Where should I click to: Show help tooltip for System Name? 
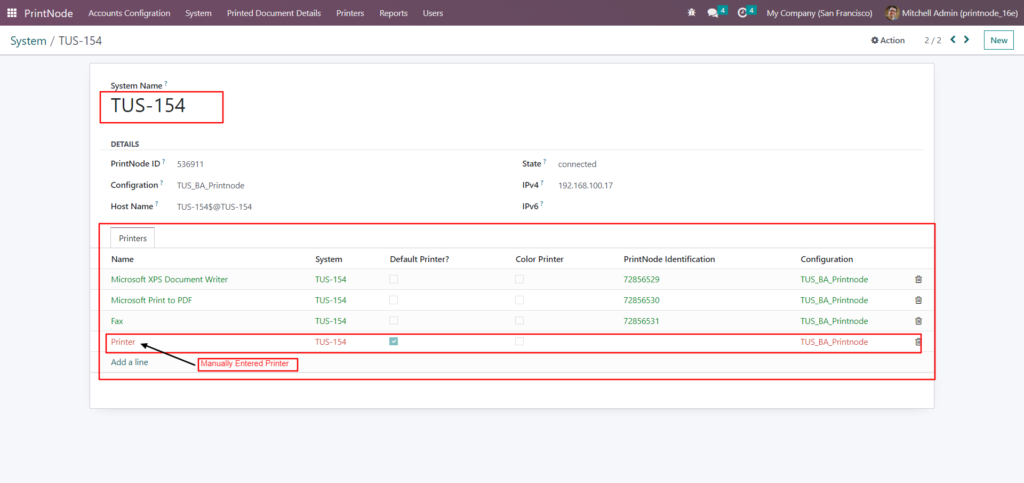(166, 84)
